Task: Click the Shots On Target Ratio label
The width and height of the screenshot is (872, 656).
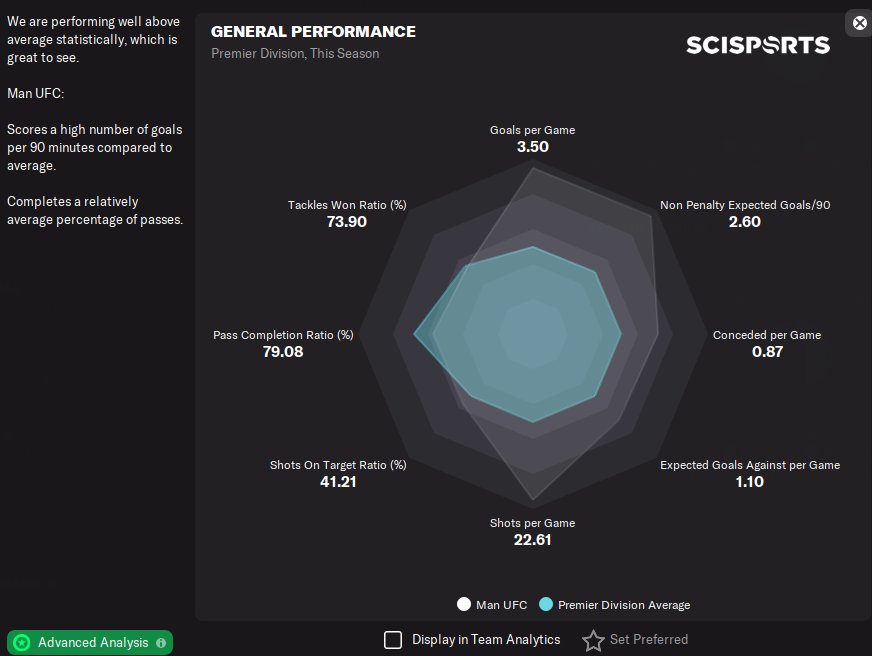Action: (338, 465)
